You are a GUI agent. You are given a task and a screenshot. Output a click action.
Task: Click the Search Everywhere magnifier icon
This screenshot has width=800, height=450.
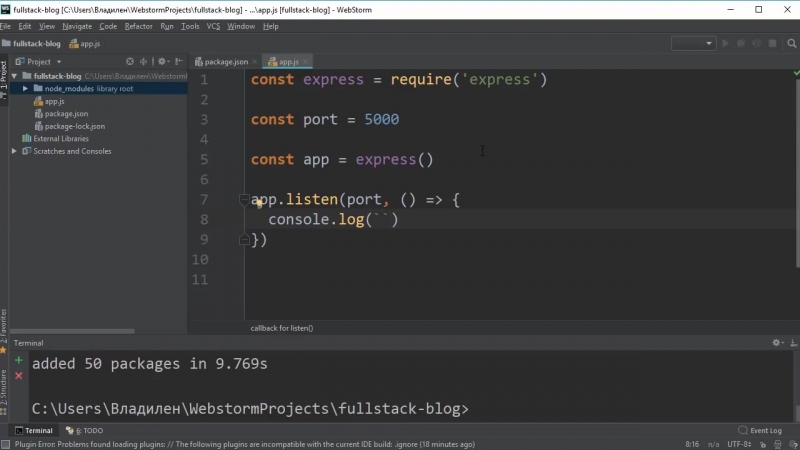click(791, 44)
